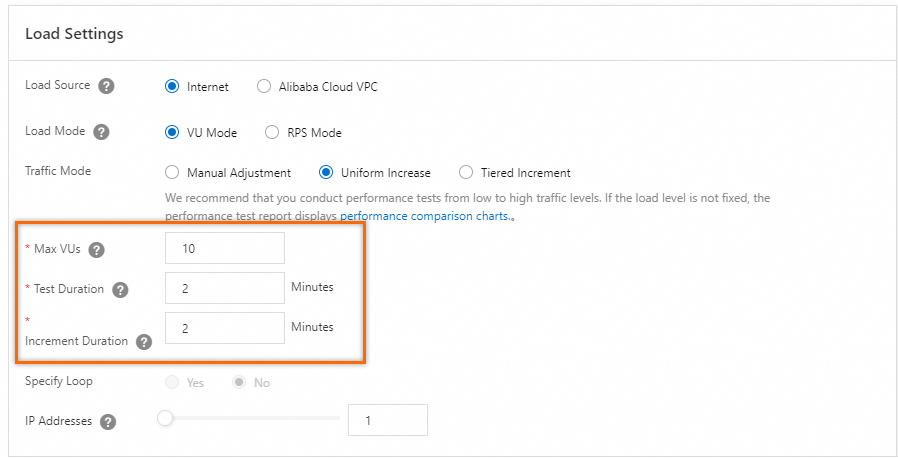Image resolution: width=898 pixels, height=458 pixels.
Task: Click the Increment Duration help icon
Action: click(x=144, y=342)
